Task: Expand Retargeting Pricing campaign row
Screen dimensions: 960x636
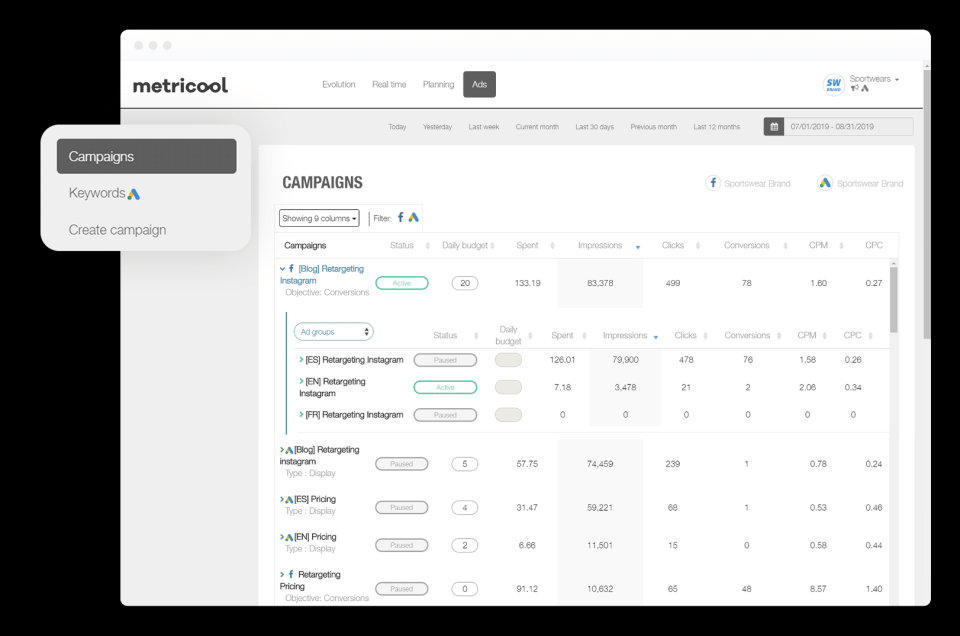Action: pyautogui.click(x=282, y=575)
